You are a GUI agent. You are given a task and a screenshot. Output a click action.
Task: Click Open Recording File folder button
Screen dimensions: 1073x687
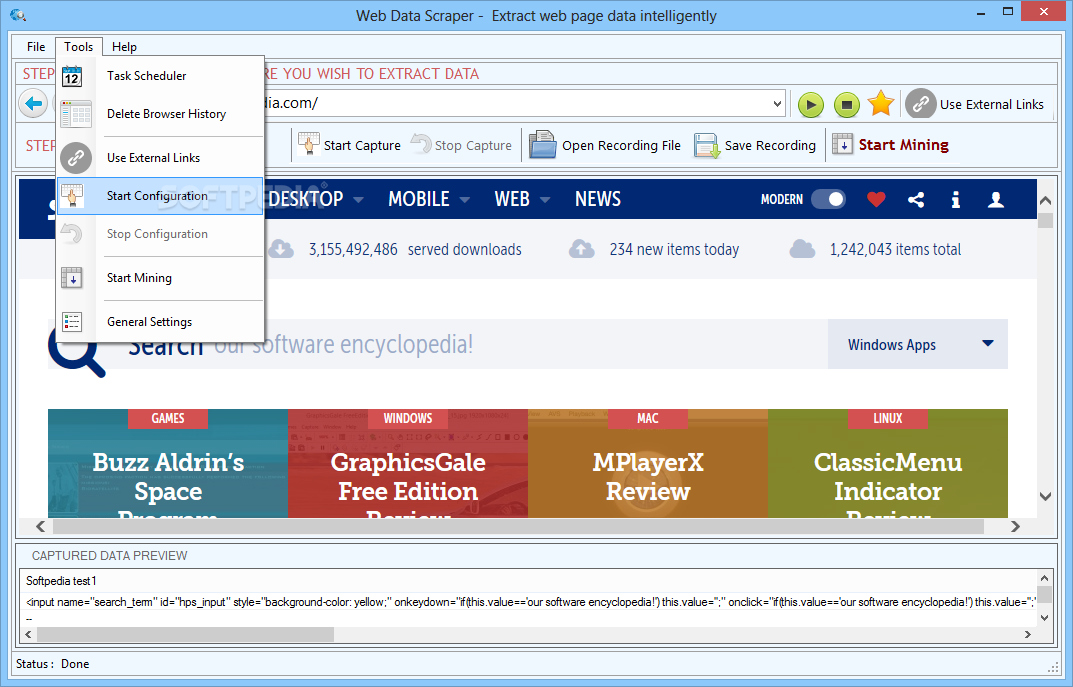click(x=605, y=145)
